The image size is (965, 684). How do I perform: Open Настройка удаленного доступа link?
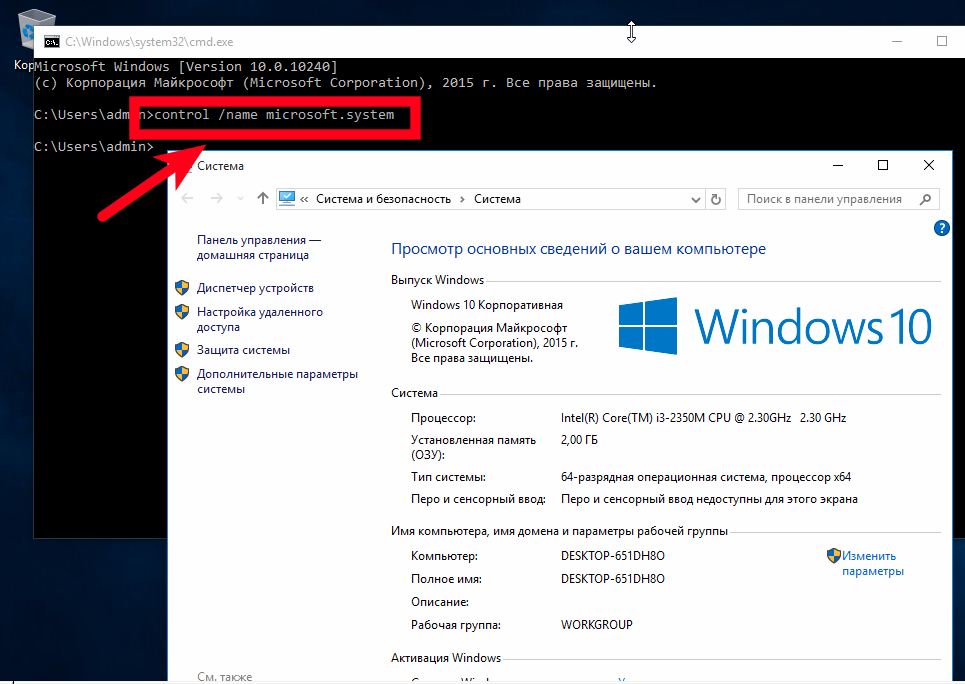260,320
